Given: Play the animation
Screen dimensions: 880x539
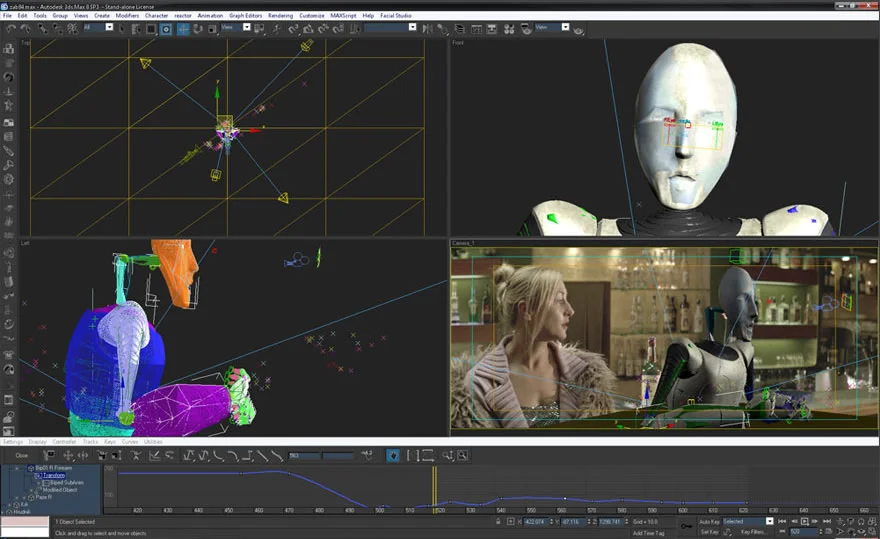Looking at the screenshot, I should point(805,522).
